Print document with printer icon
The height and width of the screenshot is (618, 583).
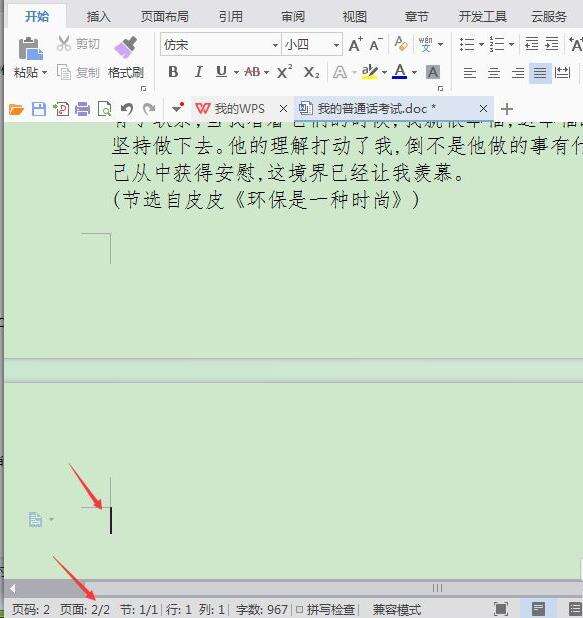coord(82,109)
